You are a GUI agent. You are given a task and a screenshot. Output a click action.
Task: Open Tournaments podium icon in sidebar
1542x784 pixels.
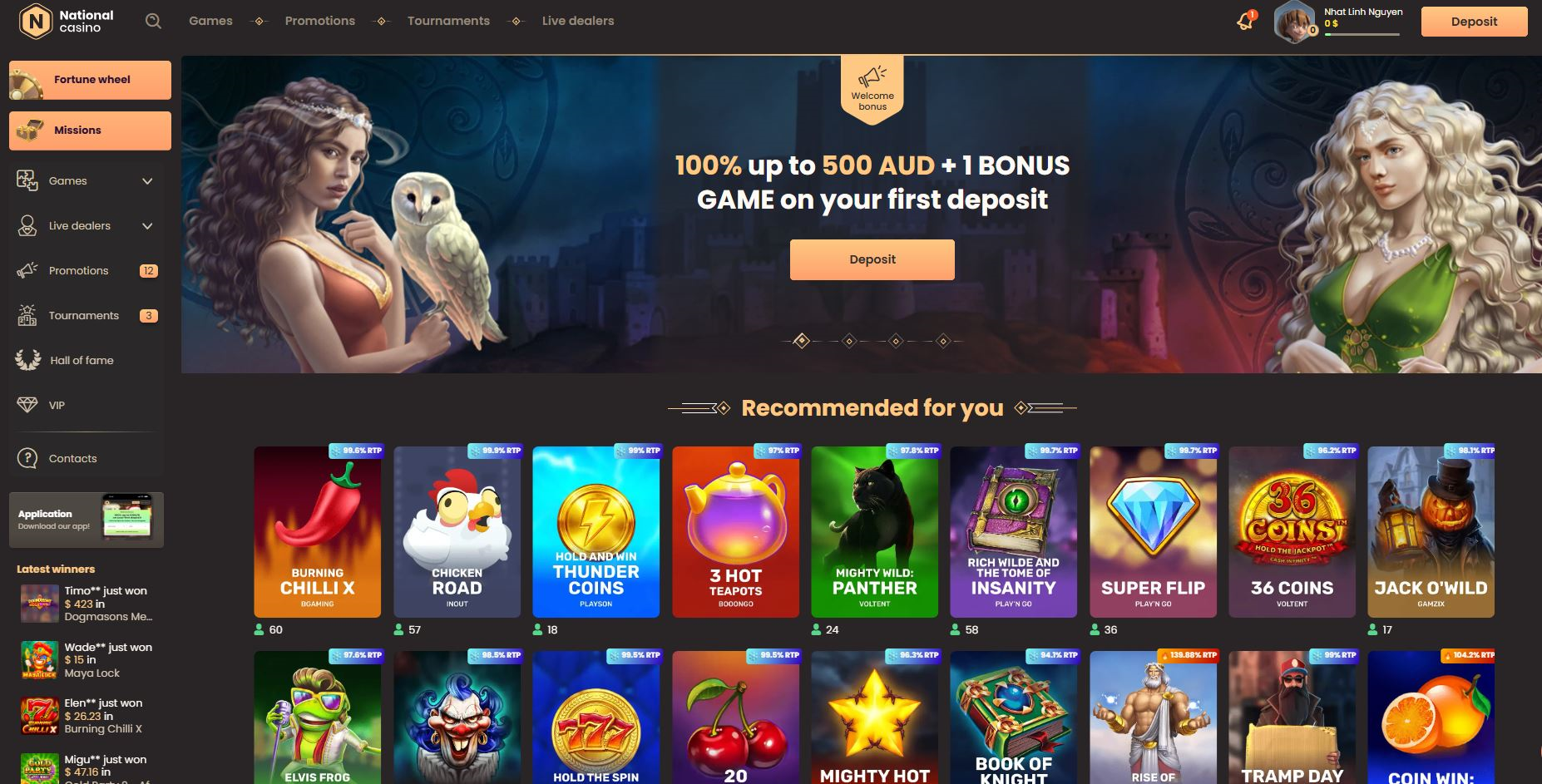[27, 315]
